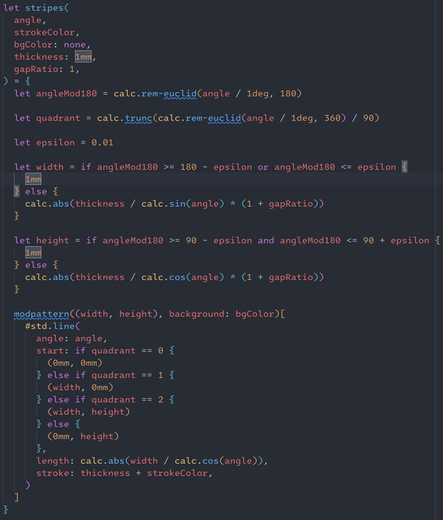Click the underlined "trunc" function name
This screenshot has height=520, width=443.
pyautogui.click(x=138, y=118)
